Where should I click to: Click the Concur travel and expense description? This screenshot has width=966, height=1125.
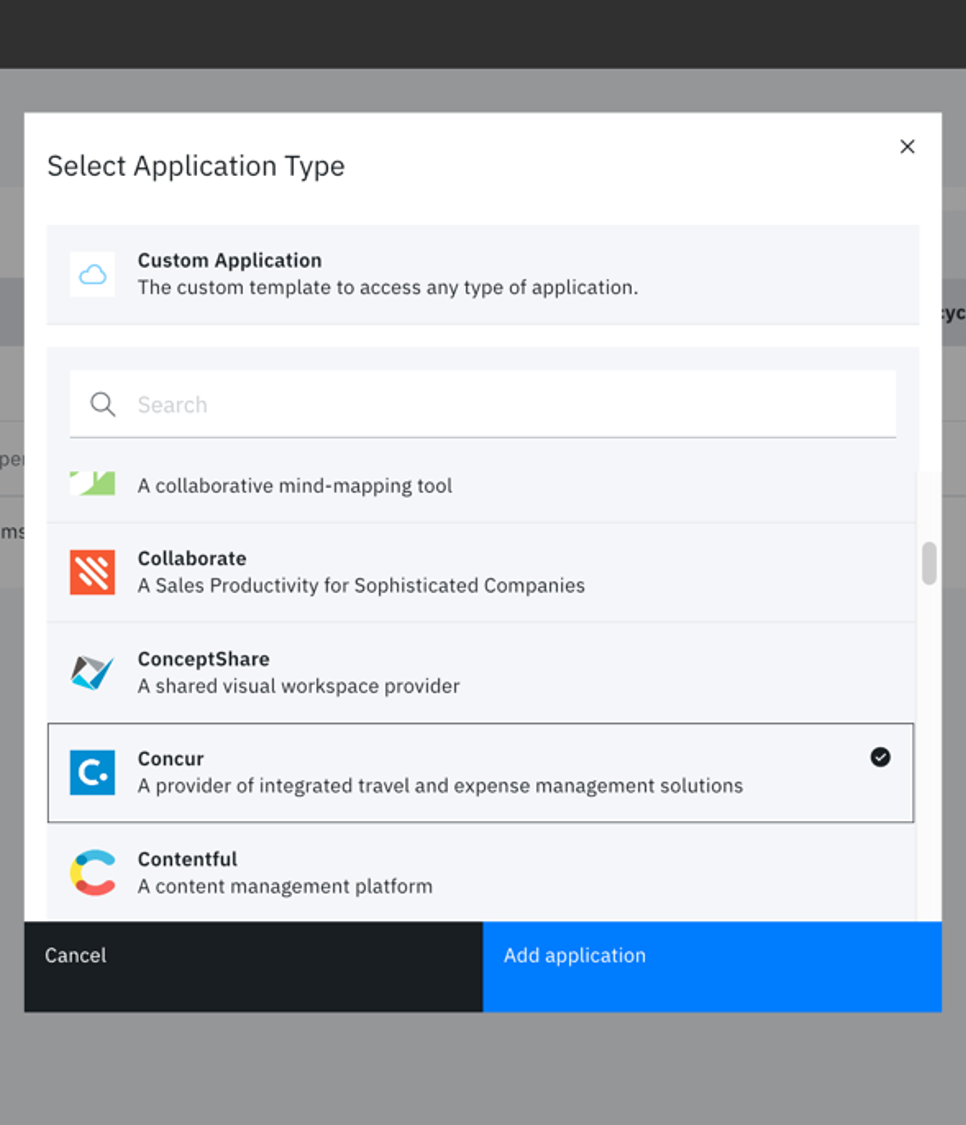(440, 786)
